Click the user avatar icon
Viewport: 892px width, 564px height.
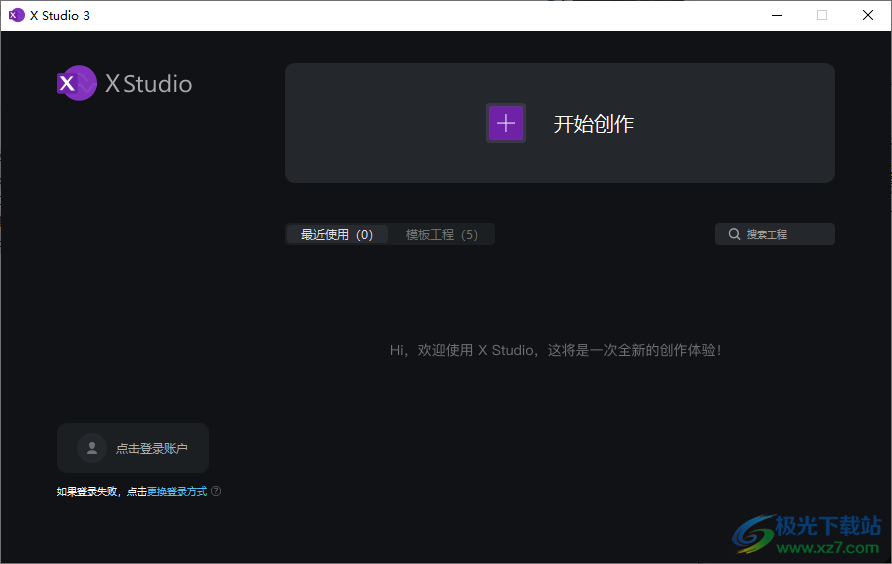[92, 448]
